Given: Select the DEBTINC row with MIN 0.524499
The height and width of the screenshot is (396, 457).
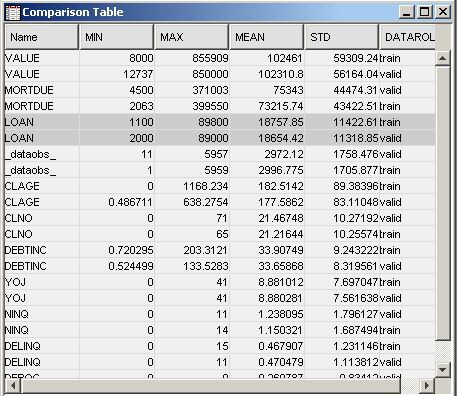Looking at the screenshot, I should [x=220, y=266].
